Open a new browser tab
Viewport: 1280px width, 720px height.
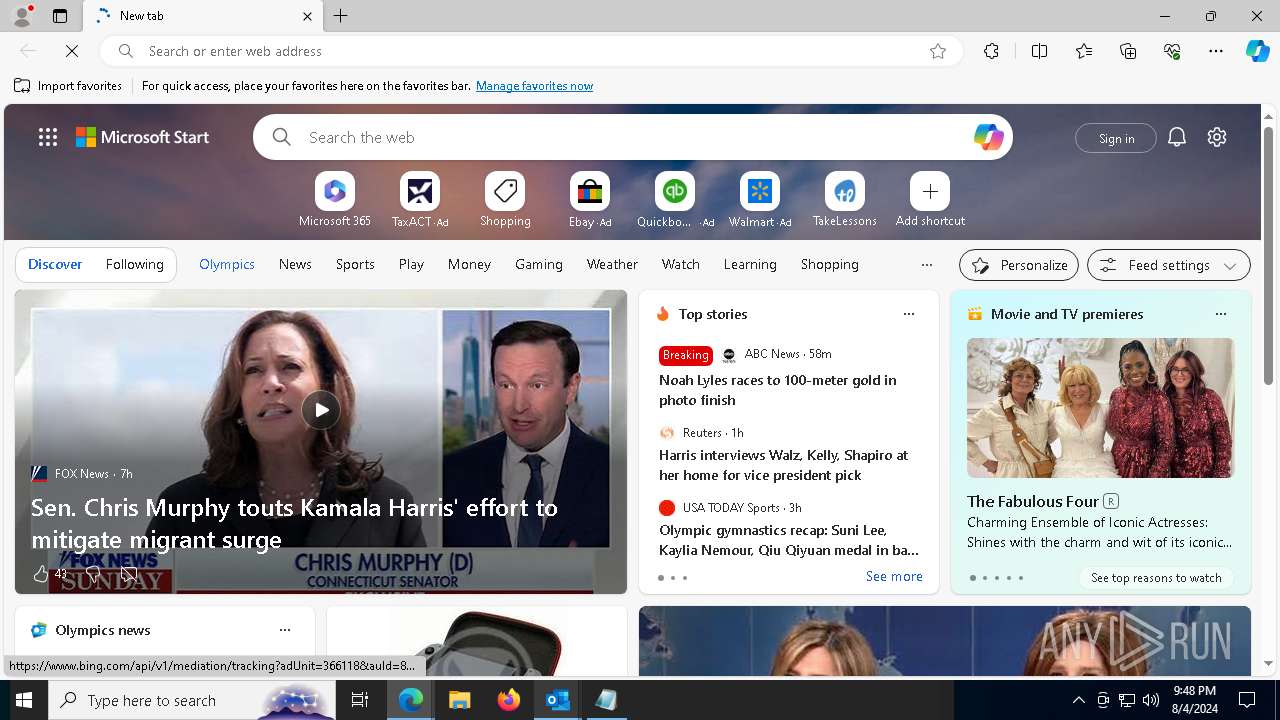341,16
